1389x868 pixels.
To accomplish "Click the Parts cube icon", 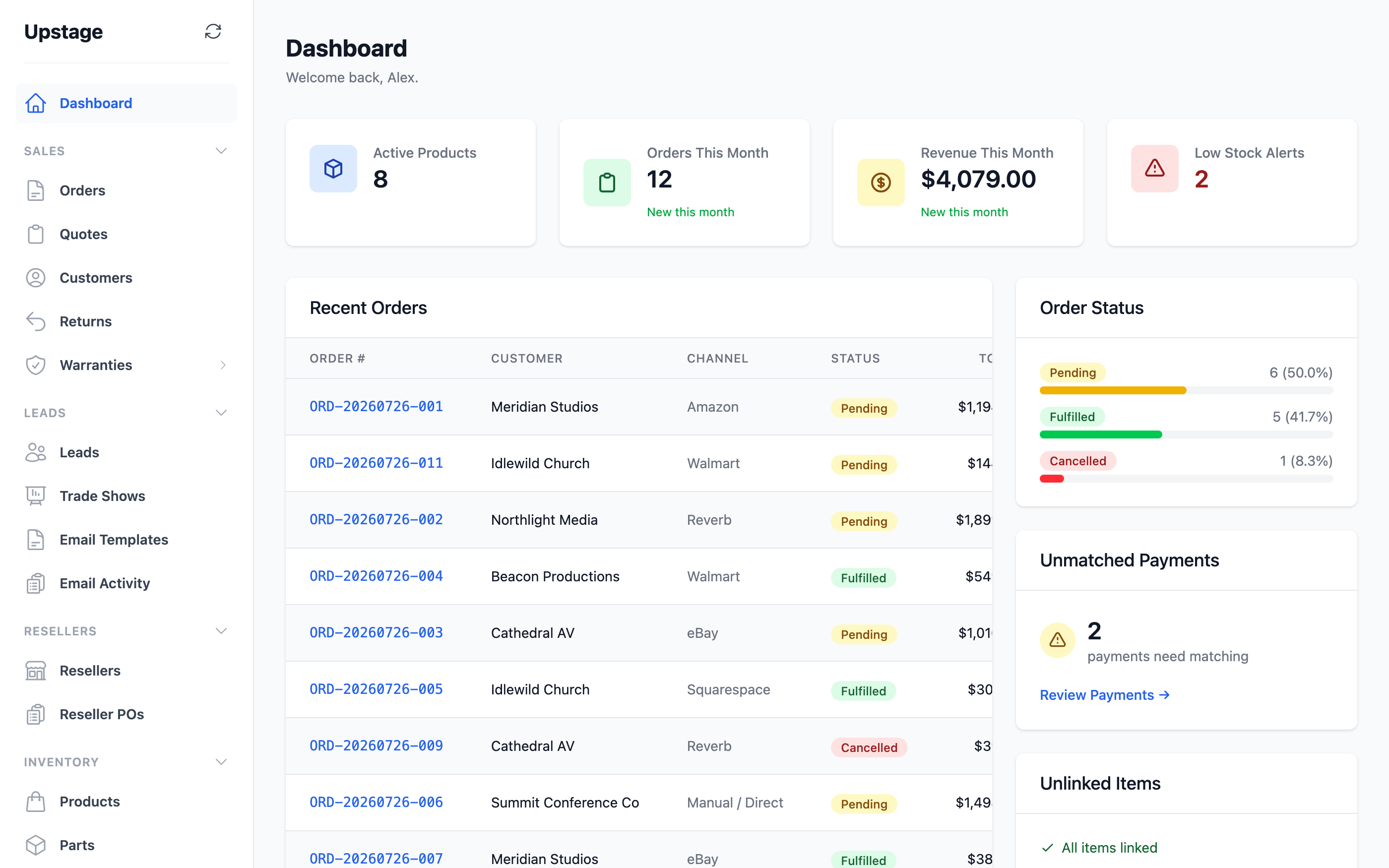I will tap(36, 845).
